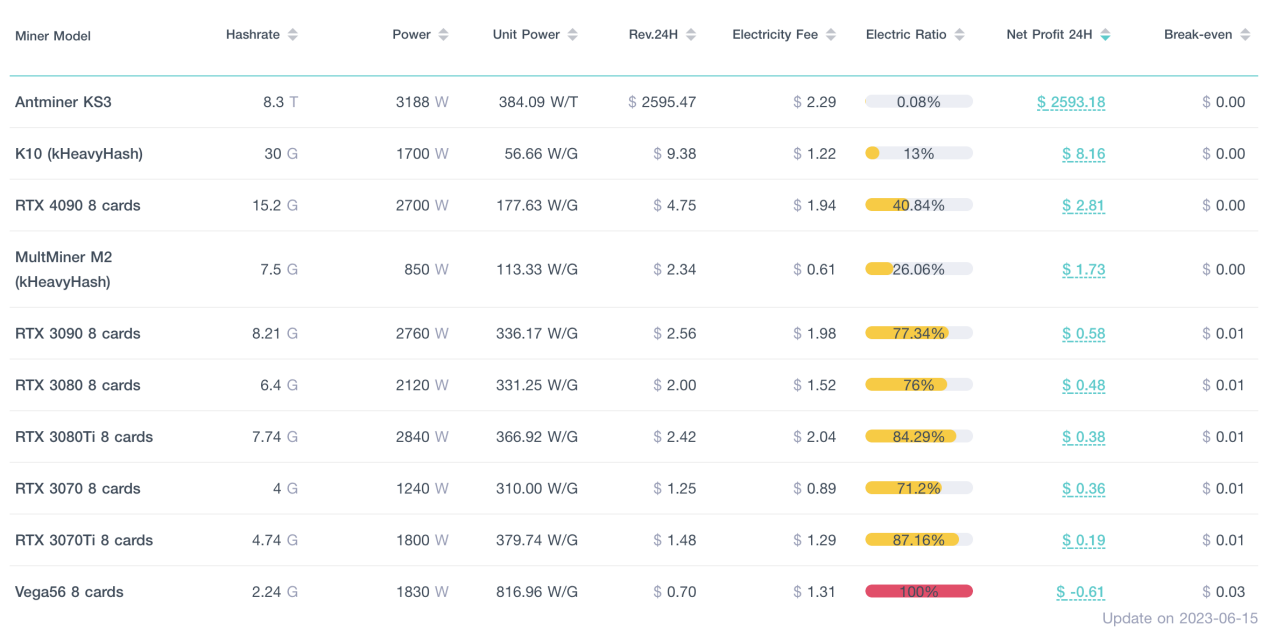Viewport: 1269px width, 633px height.
Task: Click the Electric Ratio header label
Action: [905, 33]
